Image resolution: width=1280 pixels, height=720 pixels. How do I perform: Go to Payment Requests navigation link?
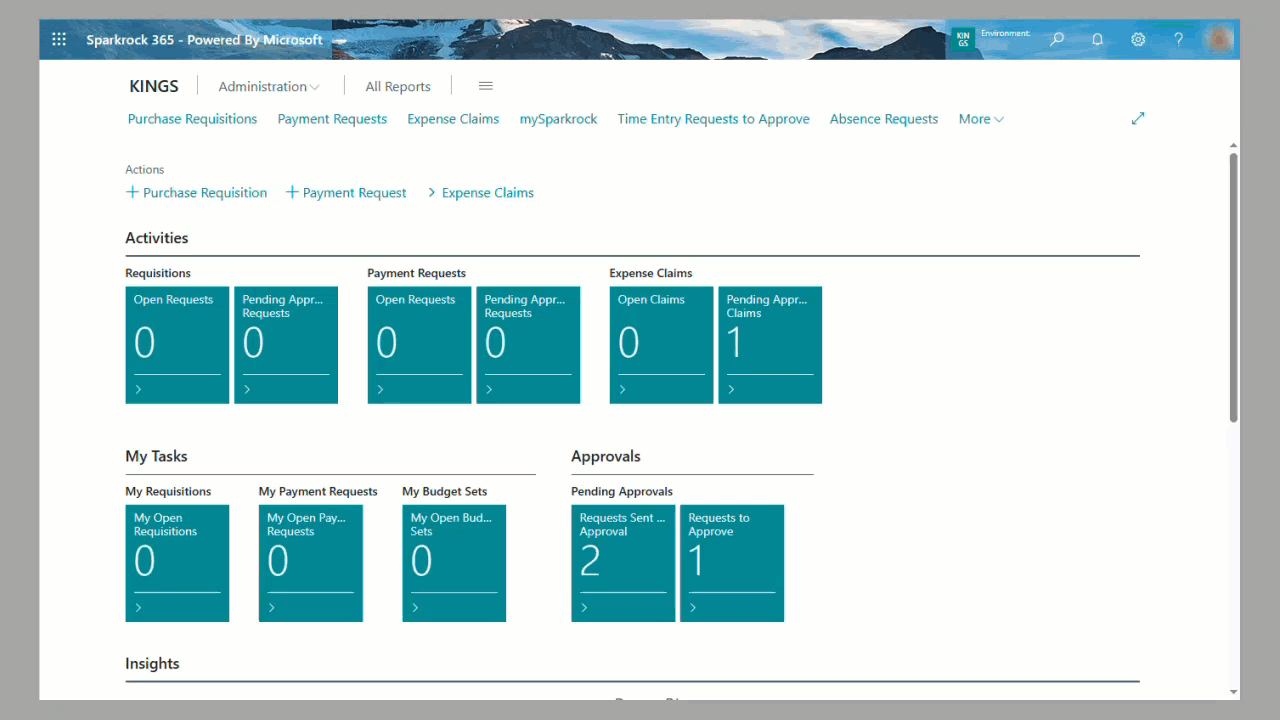pyautogui.click(x=332, y=118)
